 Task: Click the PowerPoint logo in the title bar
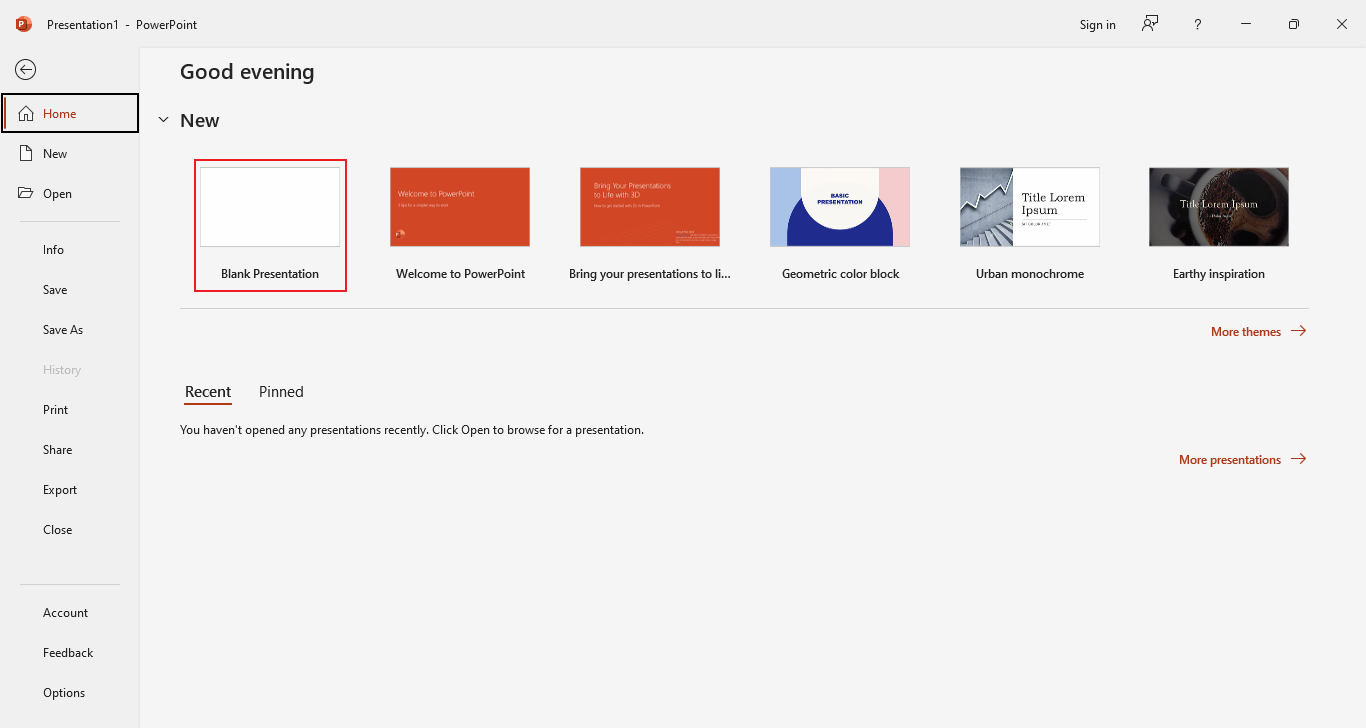[22, 23]
